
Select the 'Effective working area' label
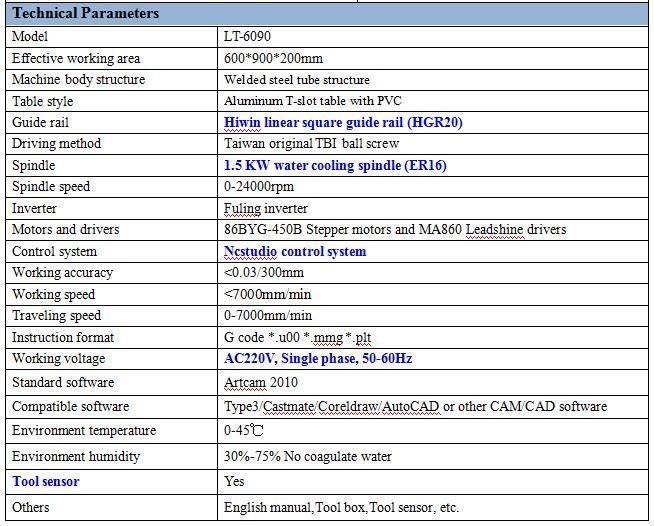pos(76,58)
